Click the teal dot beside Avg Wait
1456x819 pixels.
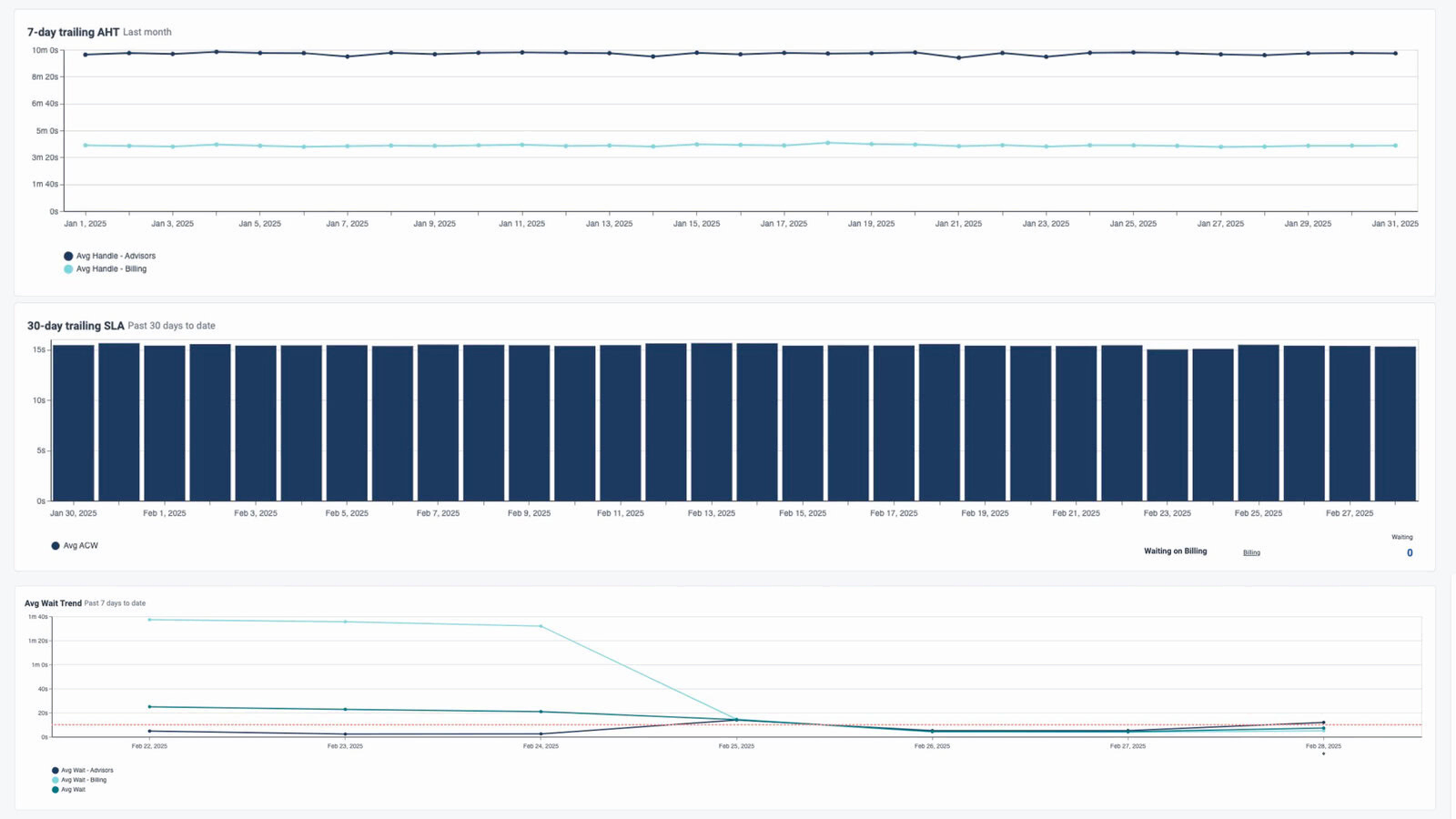tap(55, 790)
